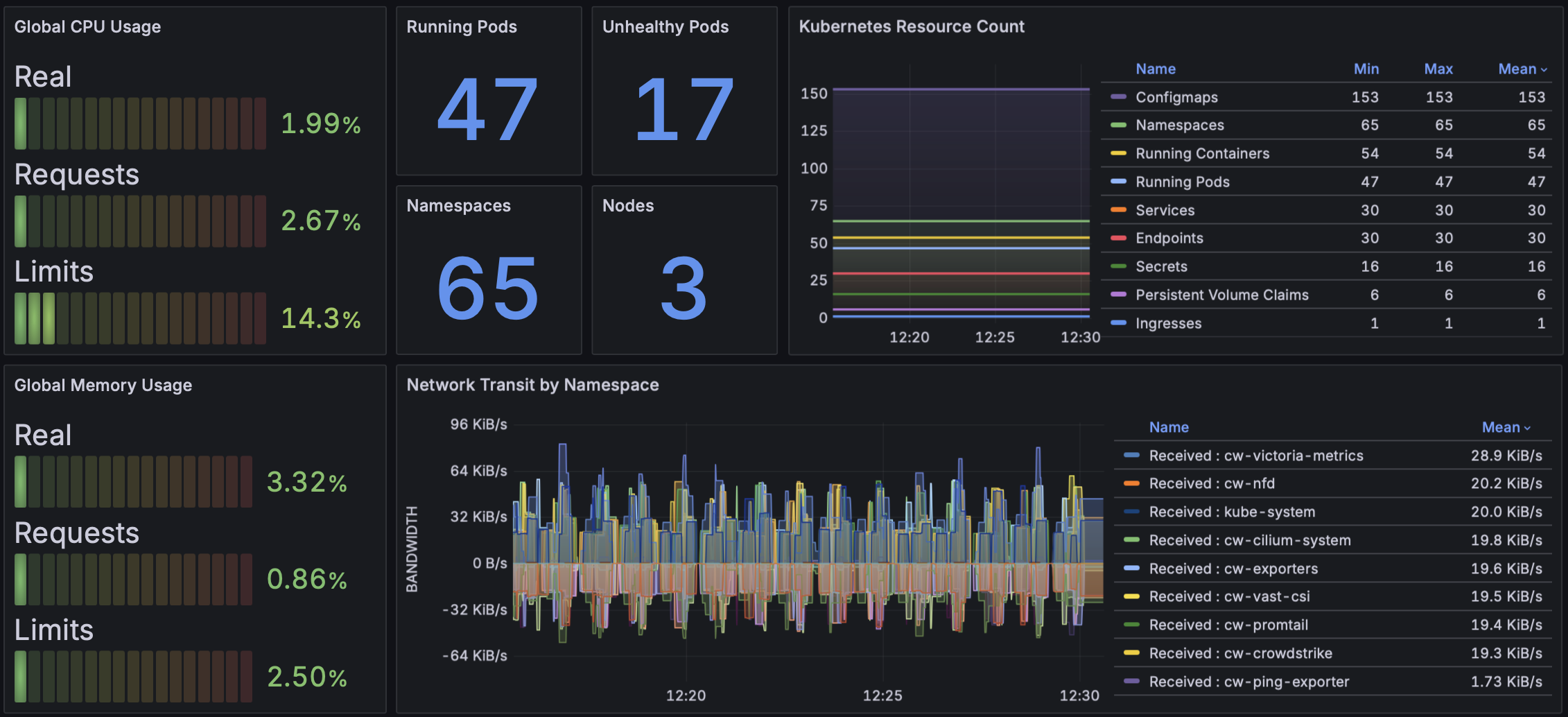Sort the resource legend by Min column

coord(1366,69)
